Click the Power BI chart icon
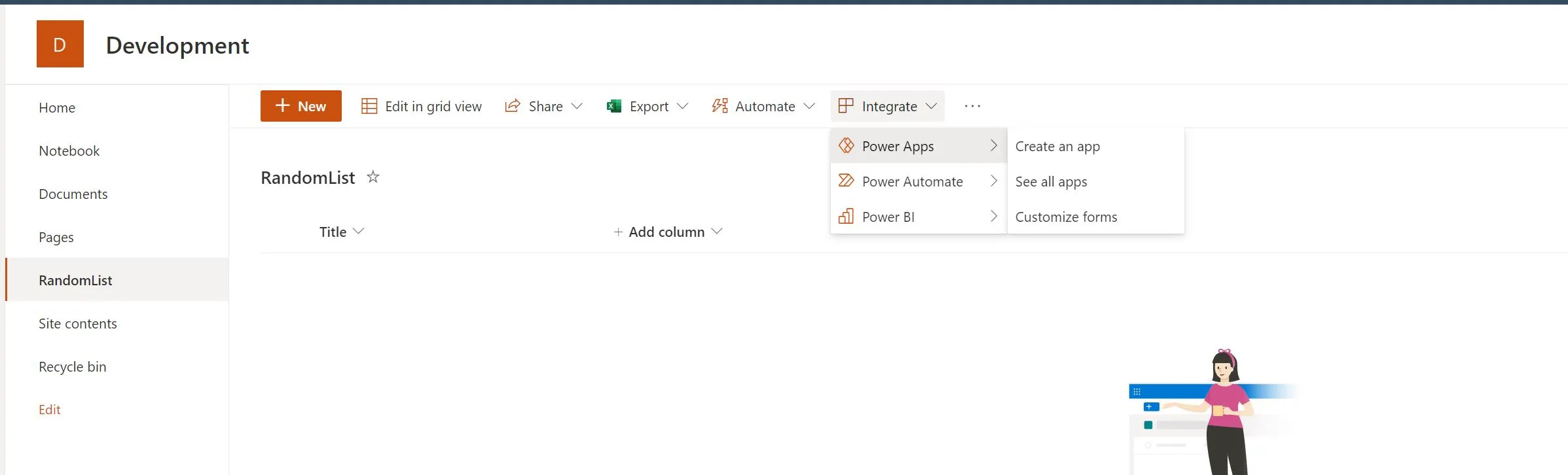 pos(847,216)
